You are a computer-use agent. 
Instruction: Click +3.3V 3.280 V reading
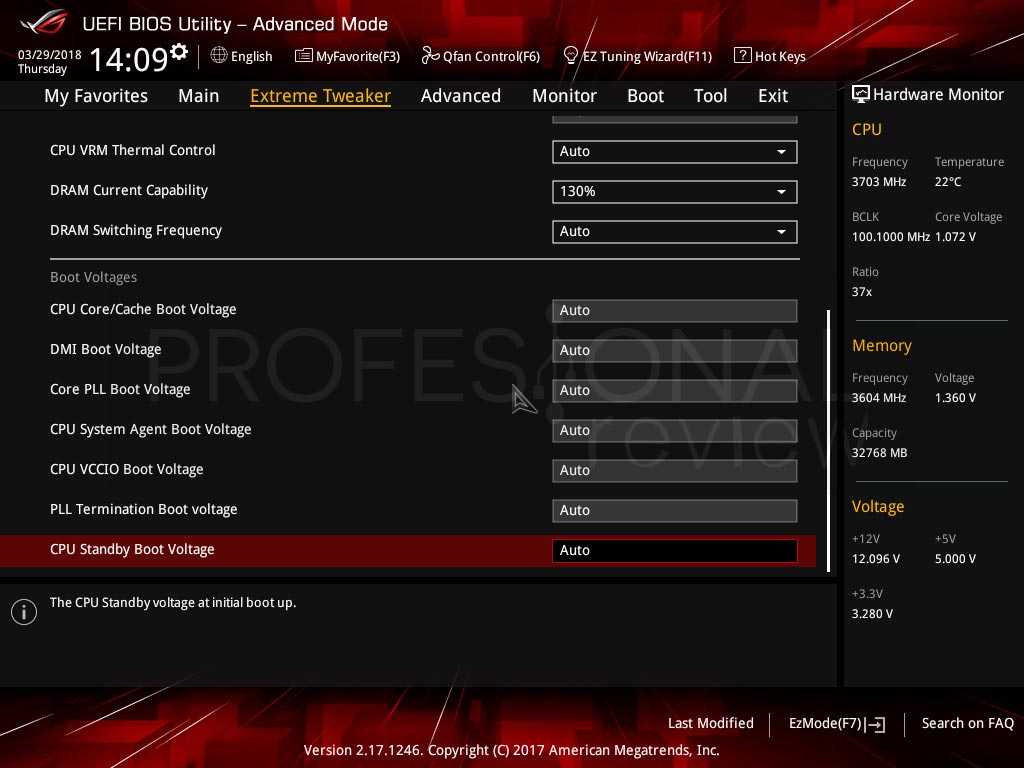click(872, 614)
